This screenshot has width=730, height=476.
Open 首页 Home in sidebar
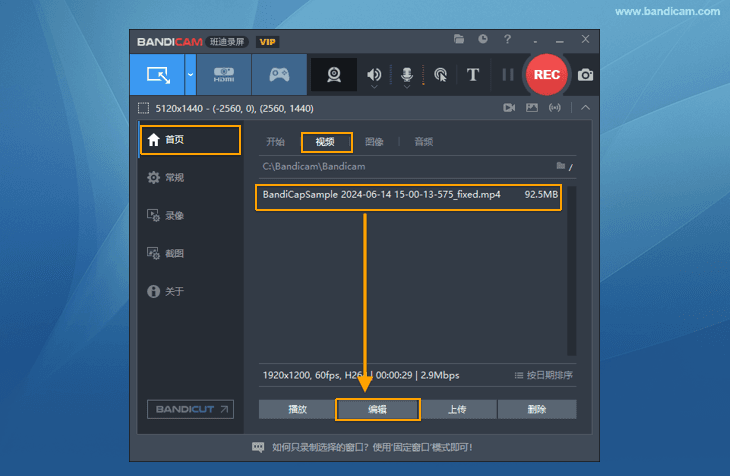tap(190, 140)
